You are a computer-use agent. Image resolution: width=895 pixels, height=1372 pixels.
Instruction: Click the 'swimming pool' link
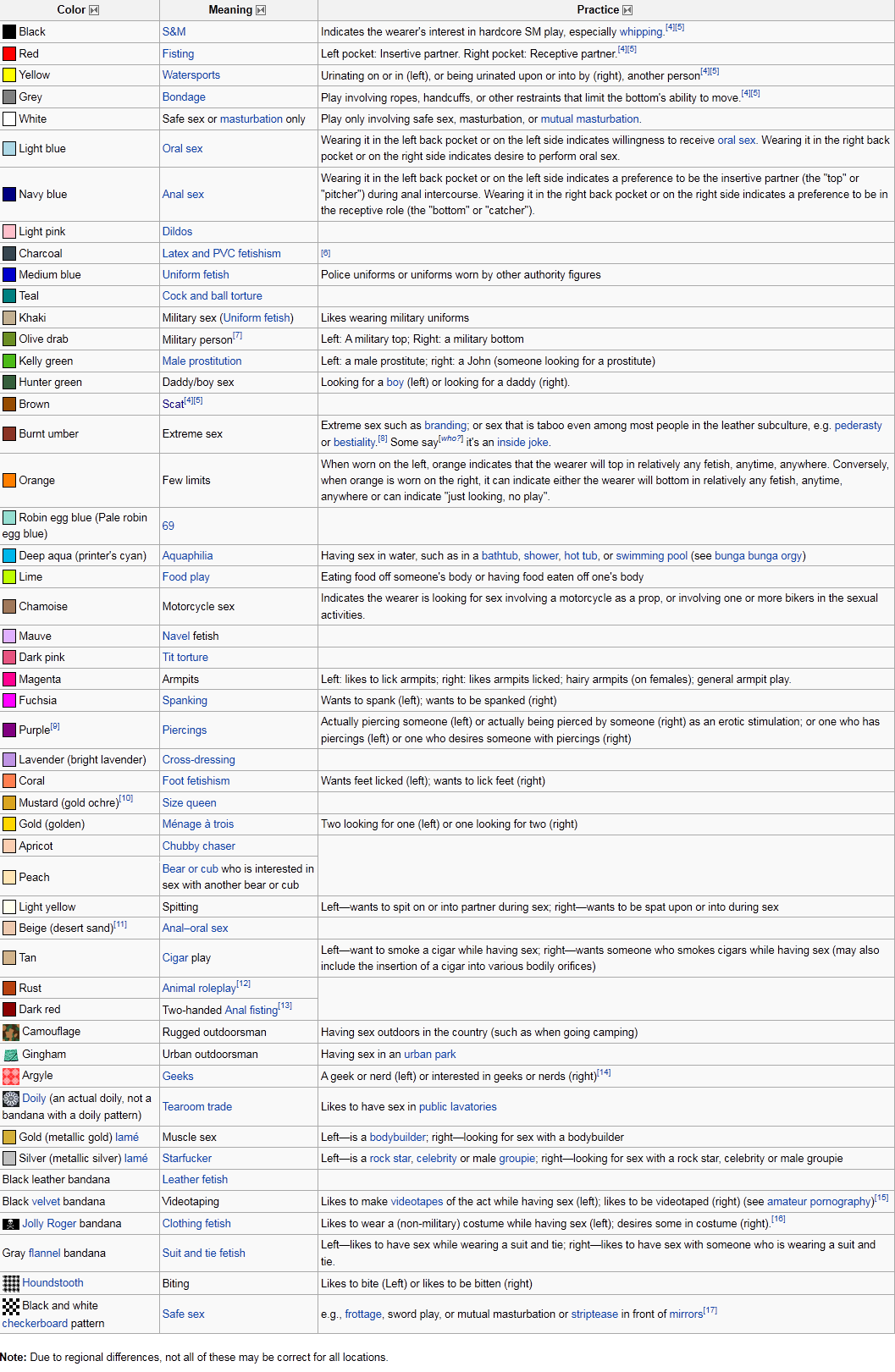tap(651, 556)
